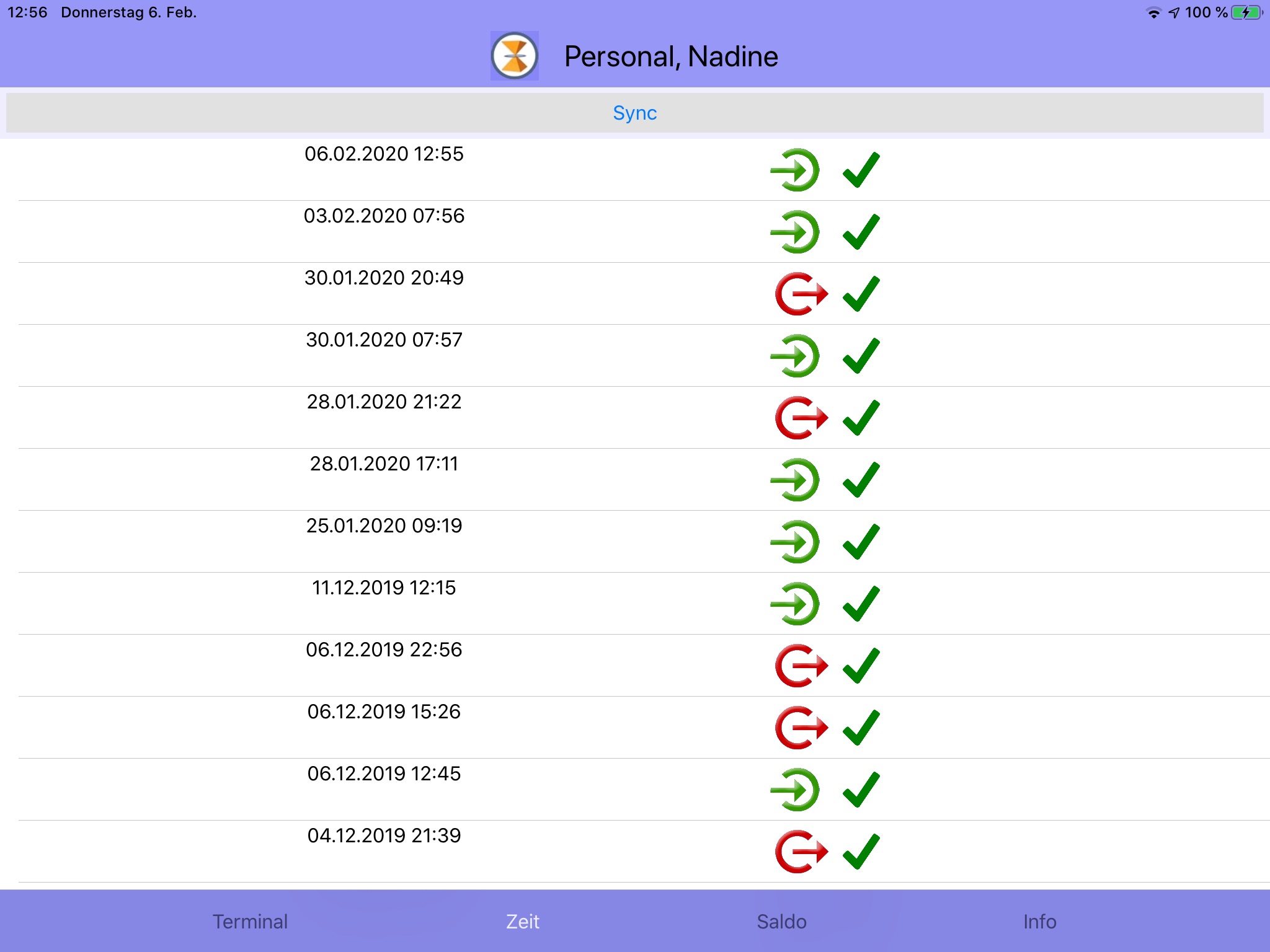Click green checkmark for 06.12.2019 15:26
1270x952 pixels.
(x=861, y=728)
